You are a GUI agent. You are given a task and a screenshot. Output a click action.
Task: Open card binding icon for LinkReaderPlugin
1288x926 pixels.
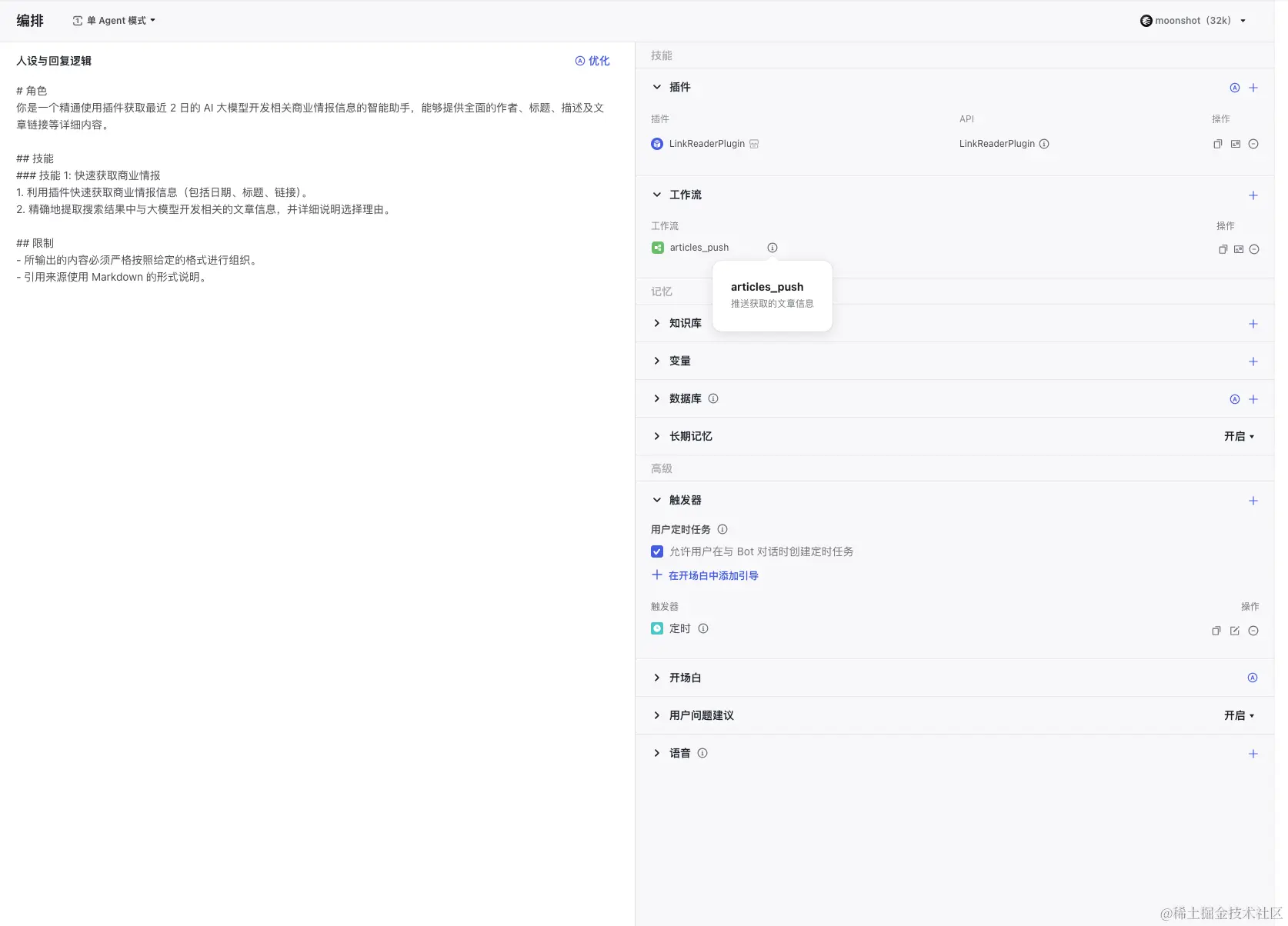tap(1236, 144)
